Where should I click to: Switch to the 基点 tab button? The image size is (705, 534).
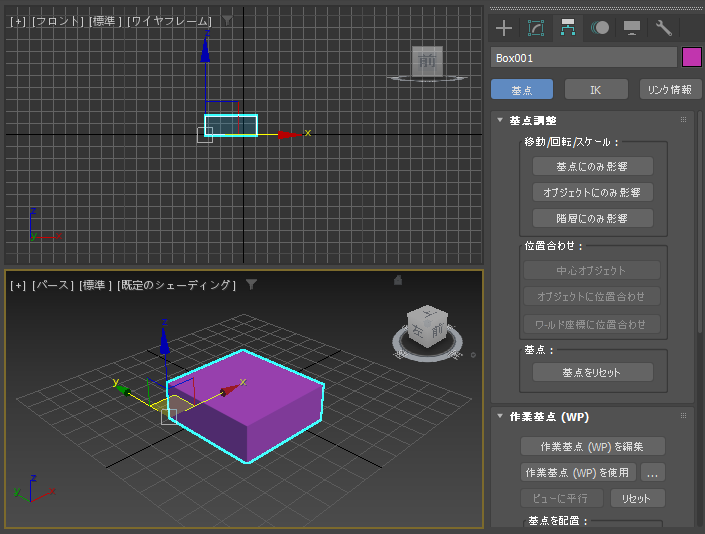[522, 89]
